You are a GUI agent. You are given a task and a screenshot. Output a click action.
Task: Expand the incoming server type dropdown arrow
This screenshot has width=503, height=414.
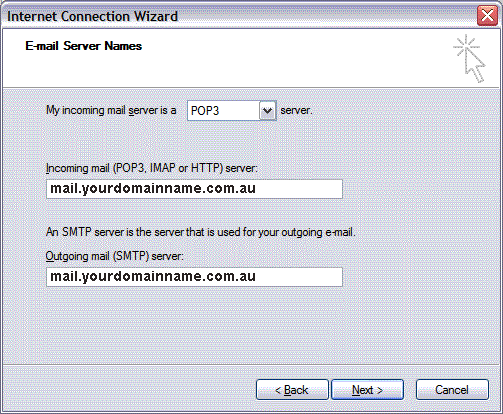tap(267, 111)
